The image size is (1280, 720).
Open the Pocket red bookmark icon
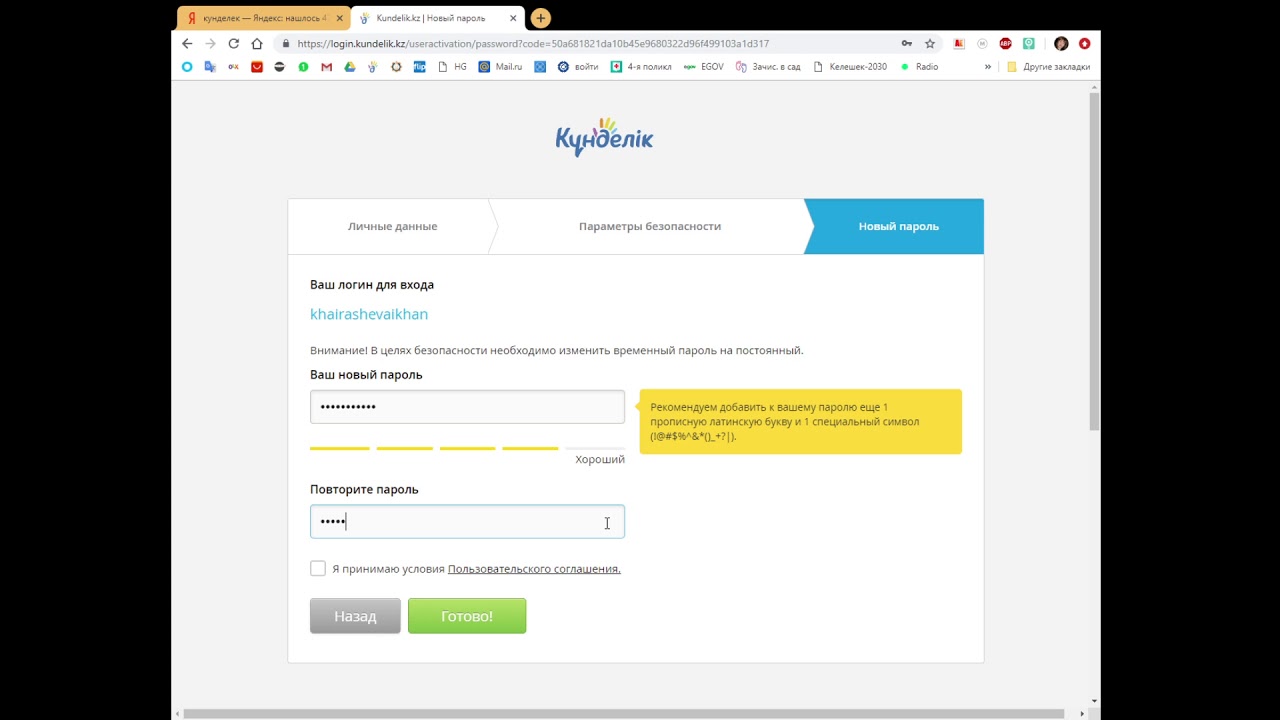[257, 67]
